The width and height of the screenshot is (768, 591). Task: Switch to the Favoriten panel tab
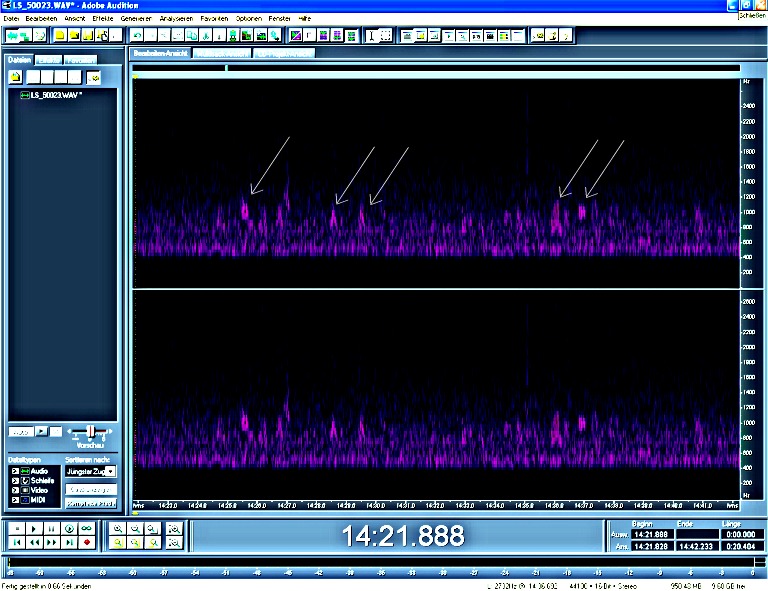(x=81, y=60)
